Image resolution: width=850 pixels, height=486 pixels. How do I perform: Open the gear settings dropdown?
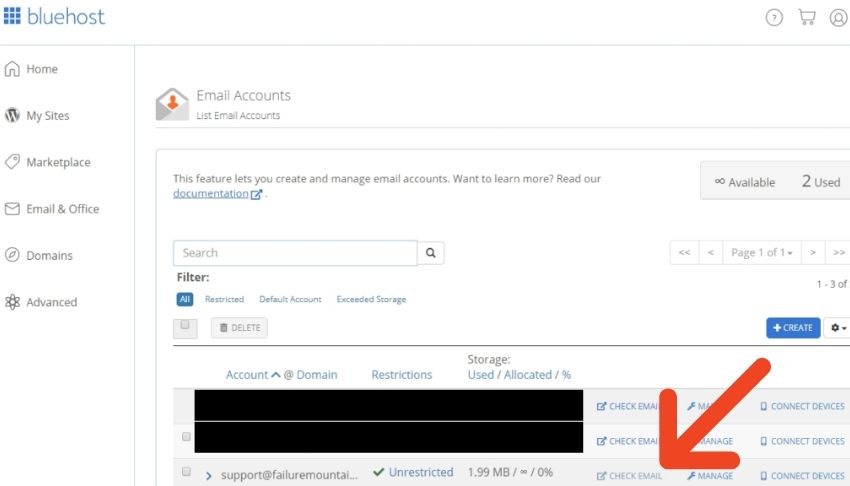pyautogui.click(x=838, y=328)
